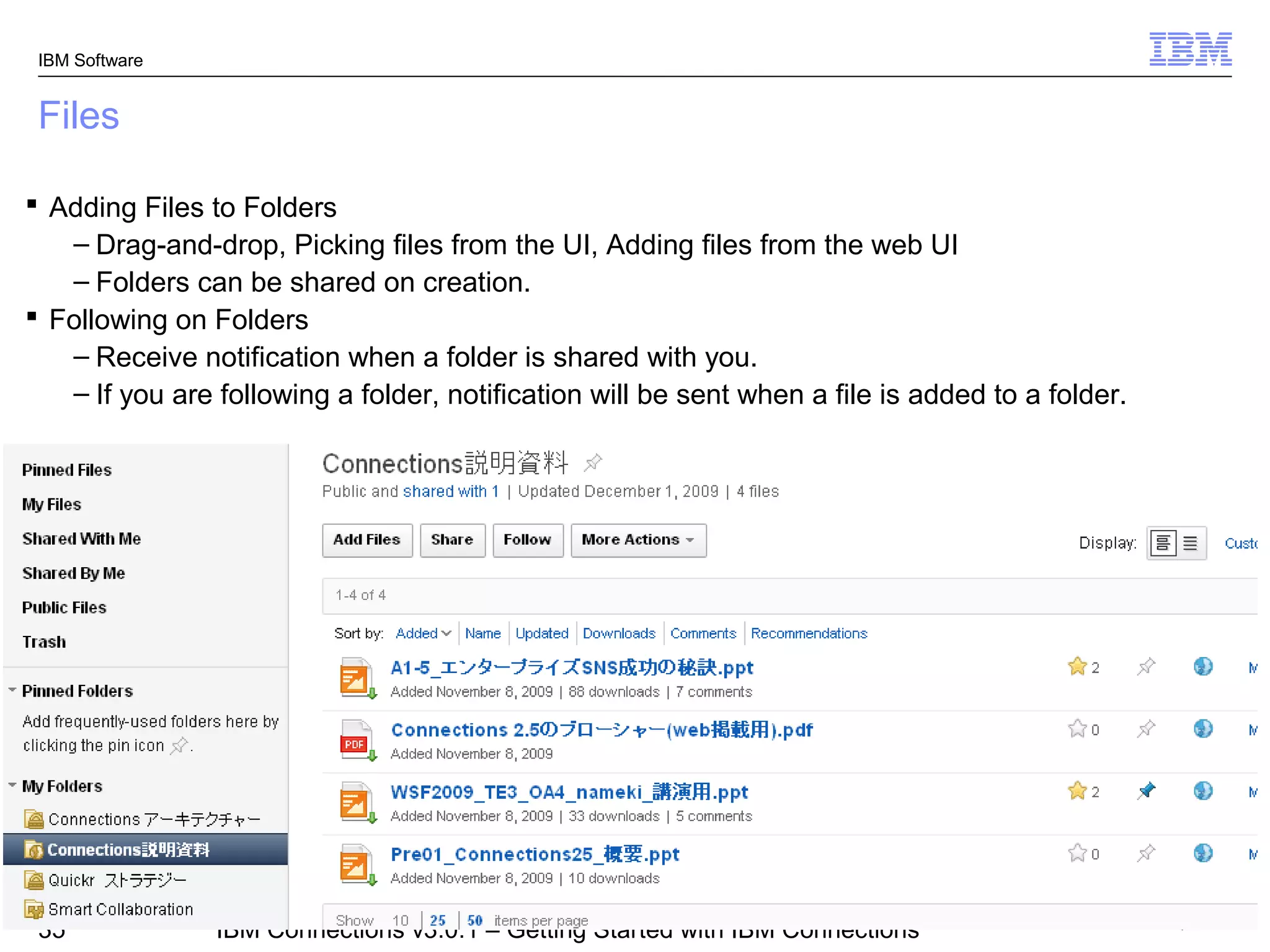Screen dimensions: 1270x952
Task: Click star icon for Pre01_Connections25 ppt file
Action: tap(1078, 853)
